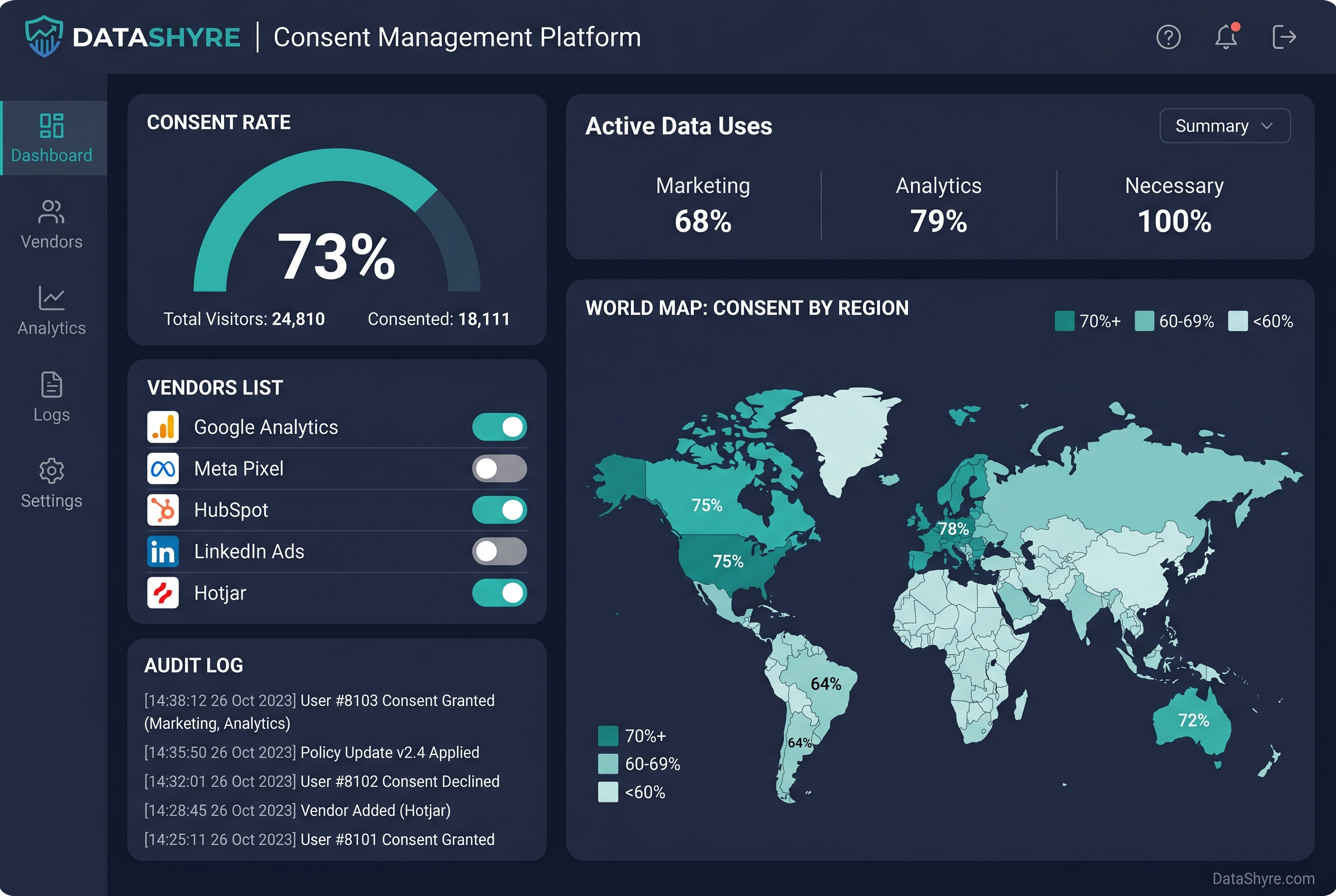This screenshot has height=896, width=1336.
Task: Click Europe's 78% label on the map
Action: (x=953, y=529)
